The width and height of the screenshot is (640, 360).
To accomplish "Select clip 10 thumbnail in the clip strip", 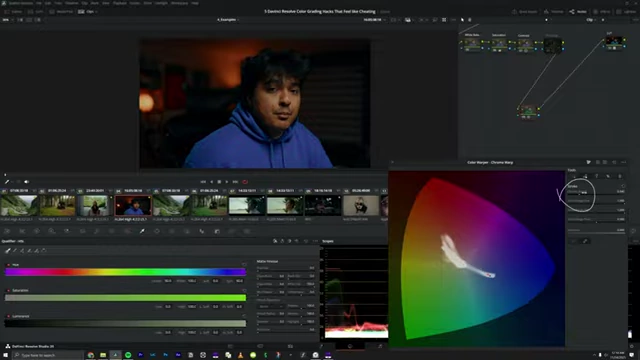I will click(361, 205).
